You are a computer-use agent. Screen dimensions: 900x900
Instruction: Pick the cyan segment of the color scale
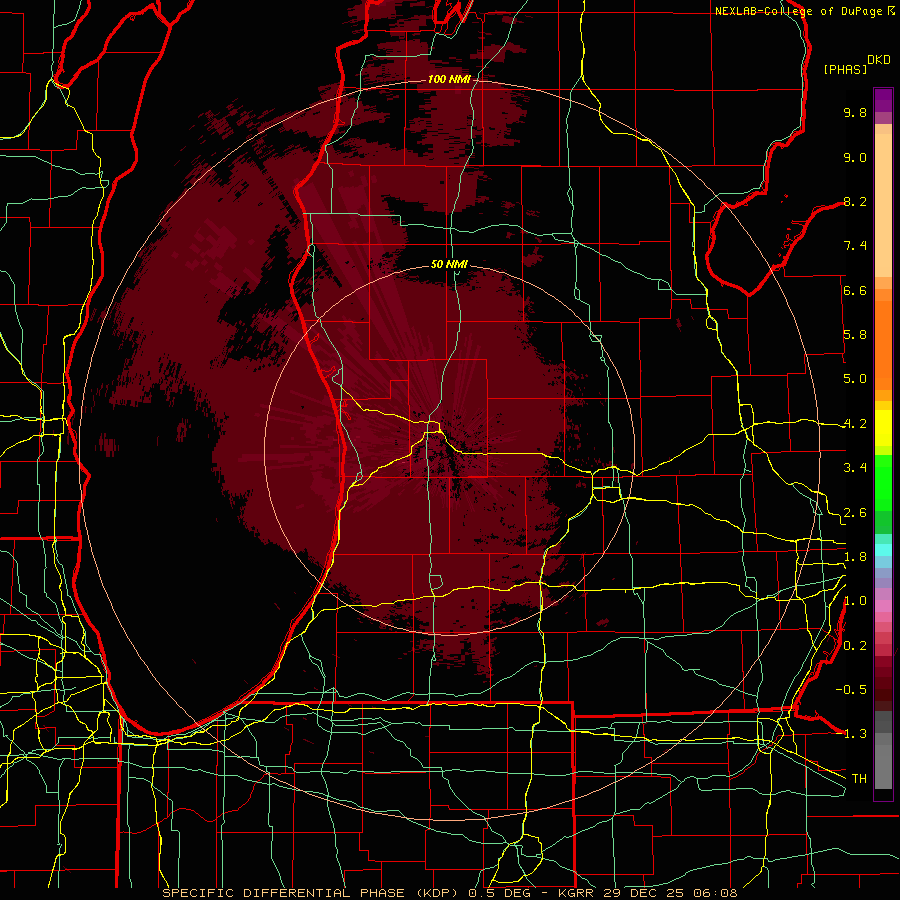[x=883, y=550]
